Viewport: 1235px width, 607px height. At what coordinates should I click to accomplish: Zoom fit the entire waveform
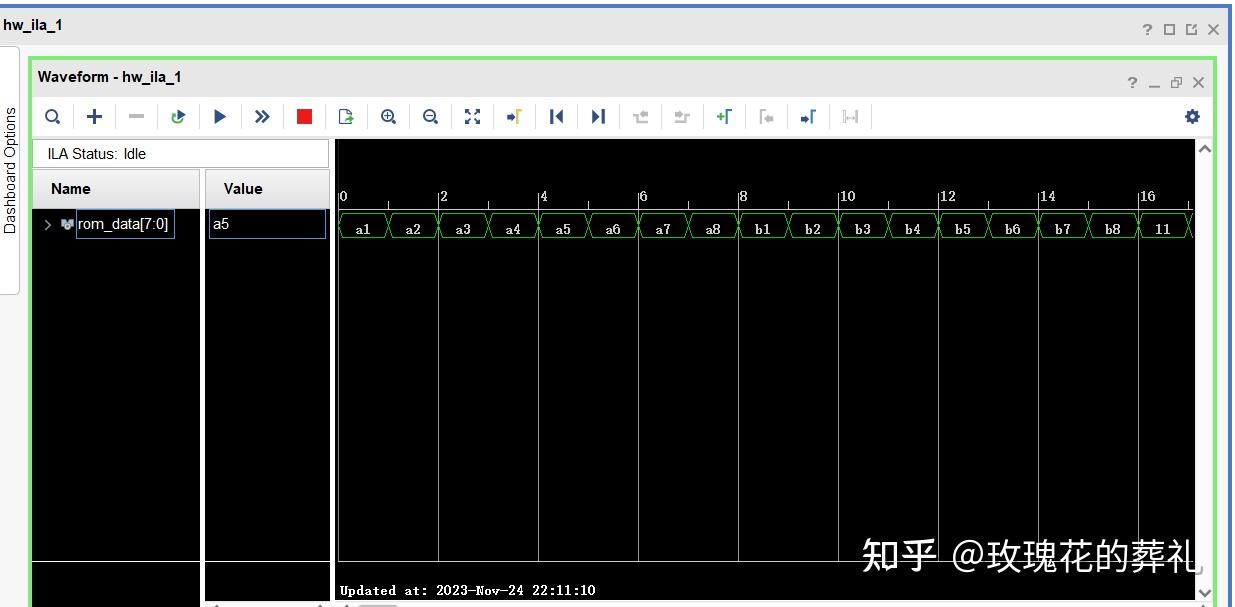tap(472, 116)
